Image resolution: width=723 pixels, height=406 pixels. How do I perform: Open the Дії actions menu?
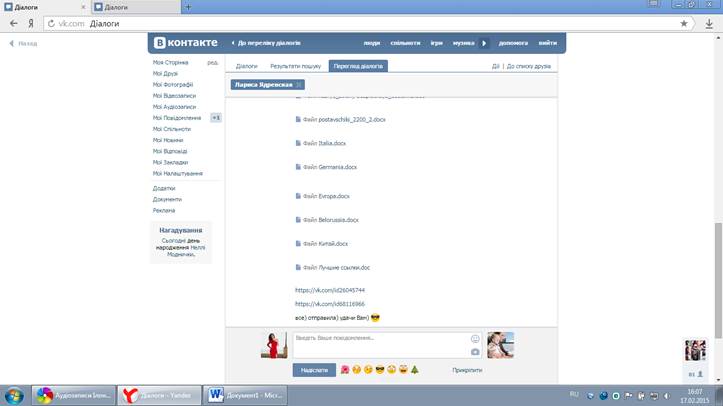coord(496,66)
